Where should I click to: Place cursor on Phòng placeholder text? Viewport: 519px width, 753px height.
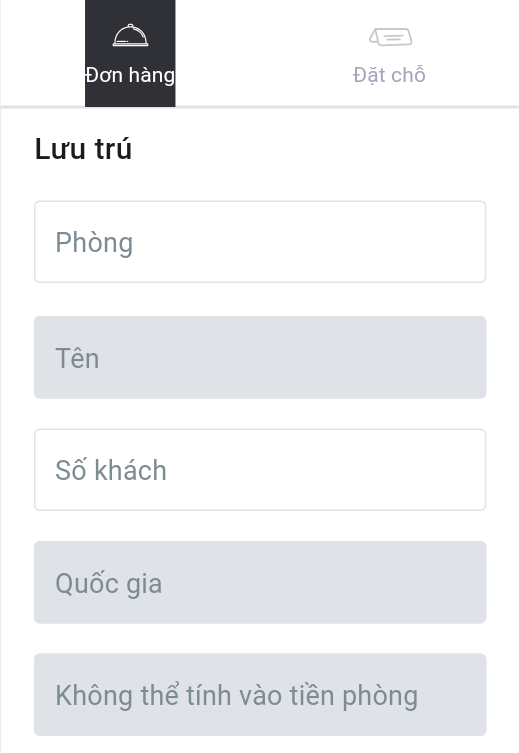(x=94, y=243)
